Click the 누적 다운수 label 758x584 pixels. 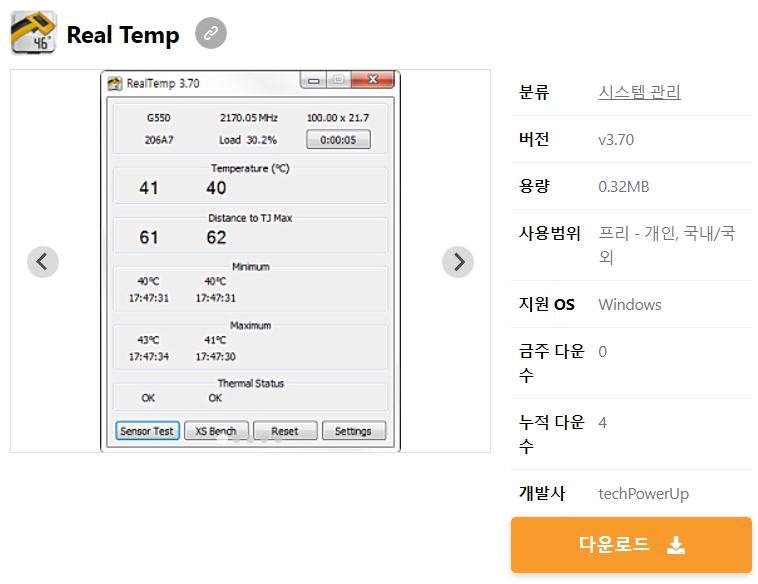[552, 434]
